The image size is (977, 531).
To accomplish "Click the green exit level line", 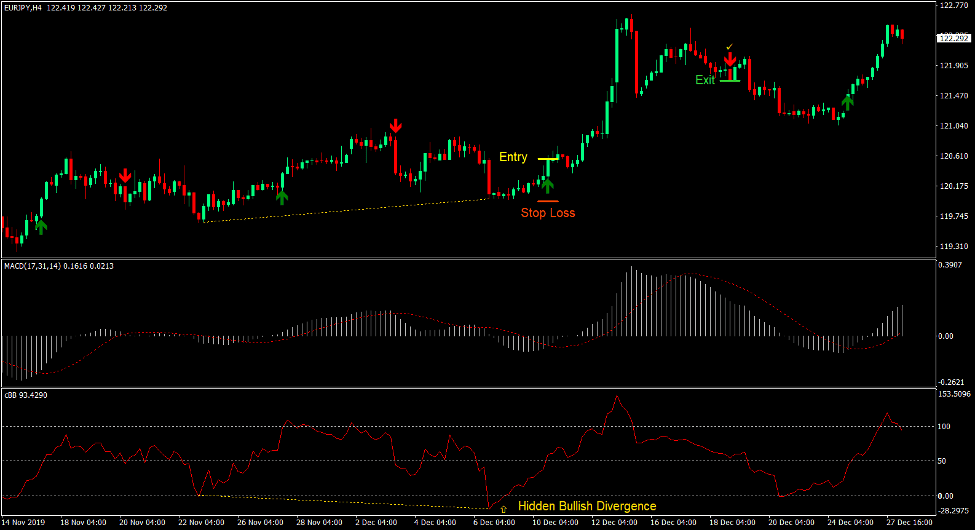I will point(729,80).
